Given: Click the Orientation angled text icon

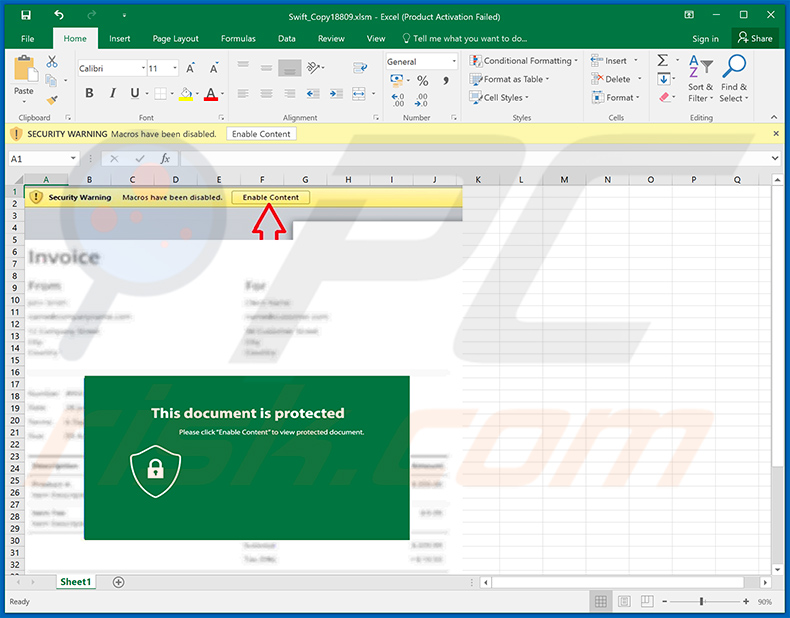Looking at the screenshot, I should coord(313,67).
